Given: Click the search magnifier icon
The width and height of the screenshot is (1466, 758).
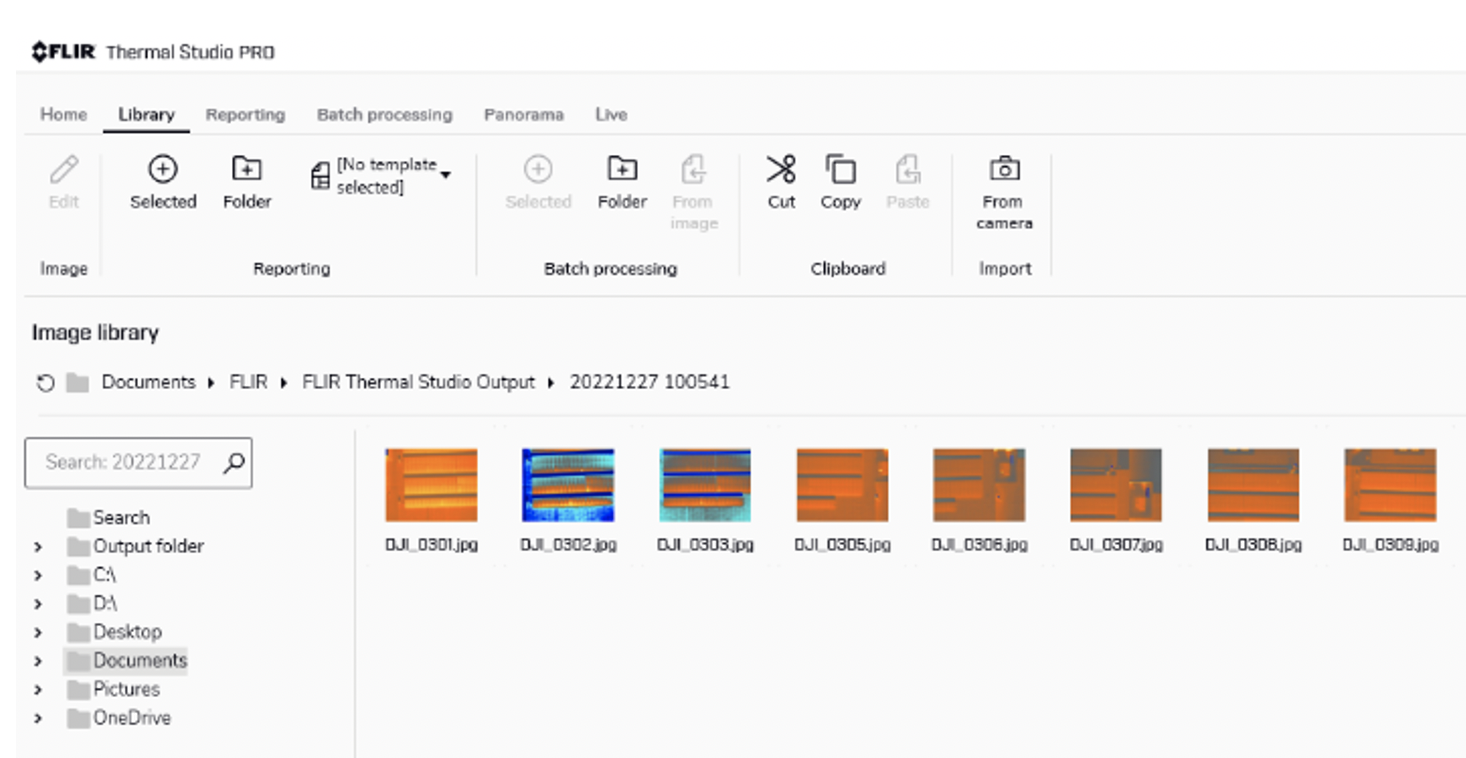Looking at the screenshot, I should (233, 462).
